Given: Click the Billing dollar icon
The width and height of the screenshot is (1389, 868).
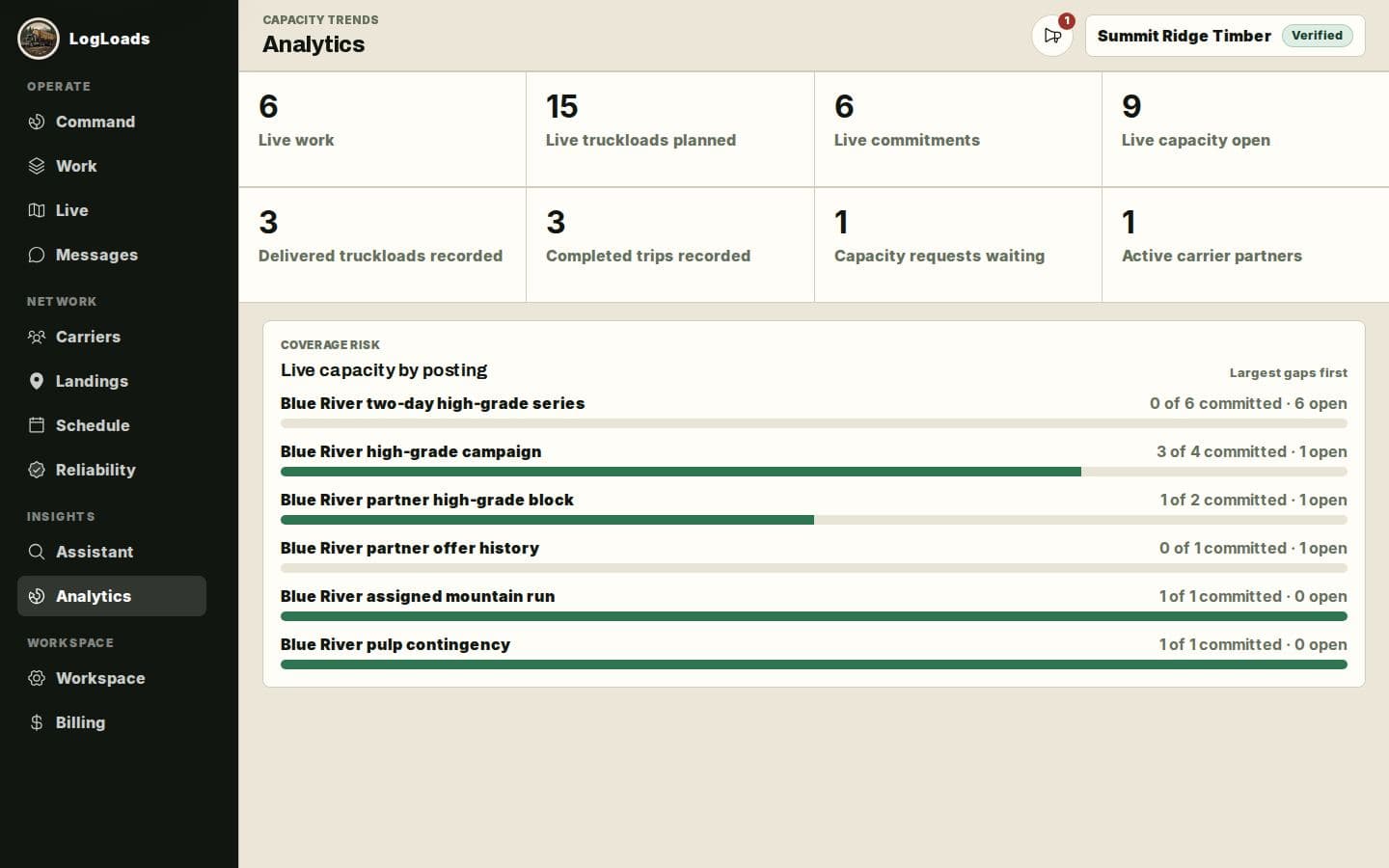Looking at the screenshot, I should tap(37, 722).
